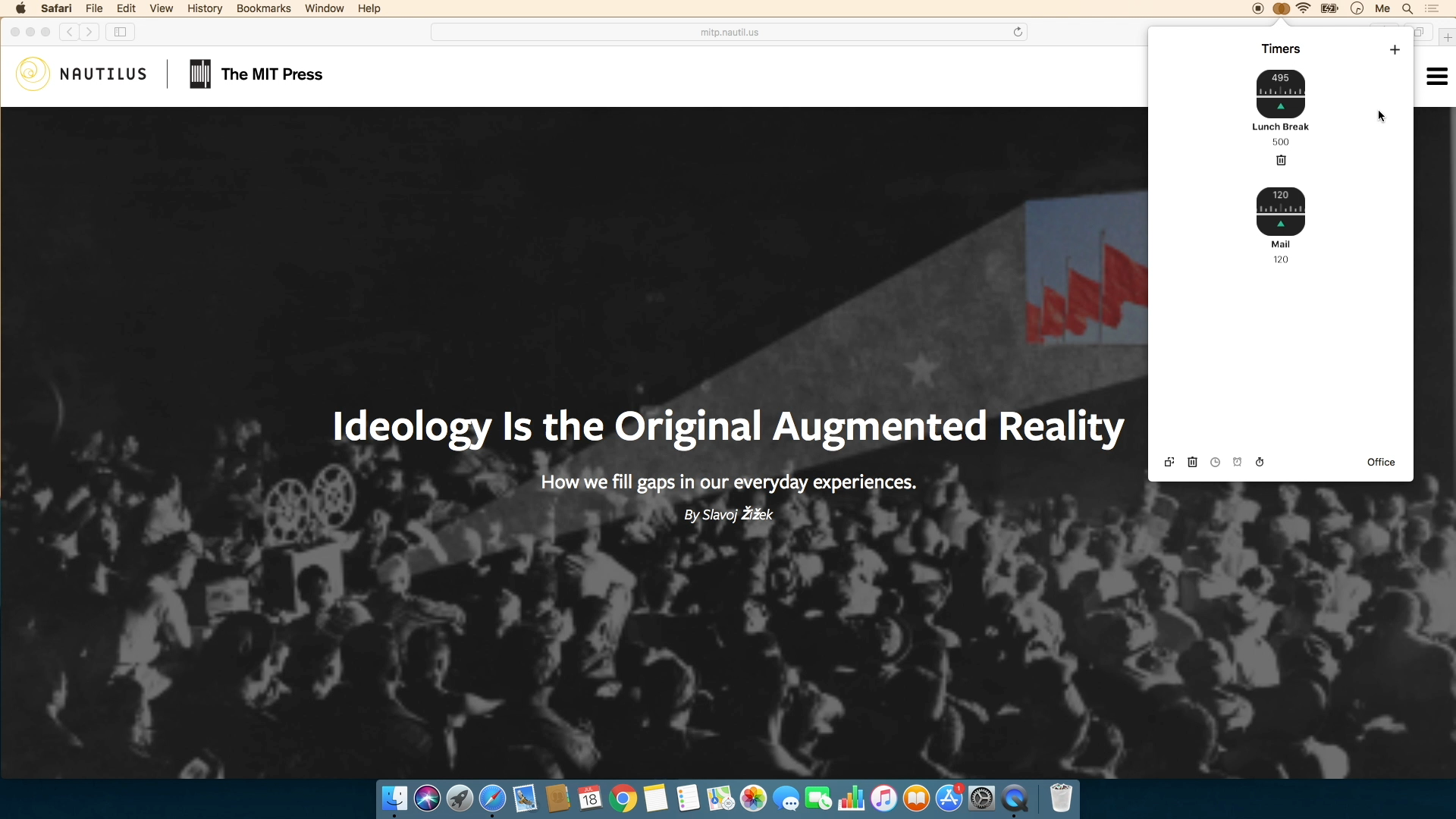Click the Me user menu
The width and height of the screenshot is (1456, 819).
pos(1382,8)
